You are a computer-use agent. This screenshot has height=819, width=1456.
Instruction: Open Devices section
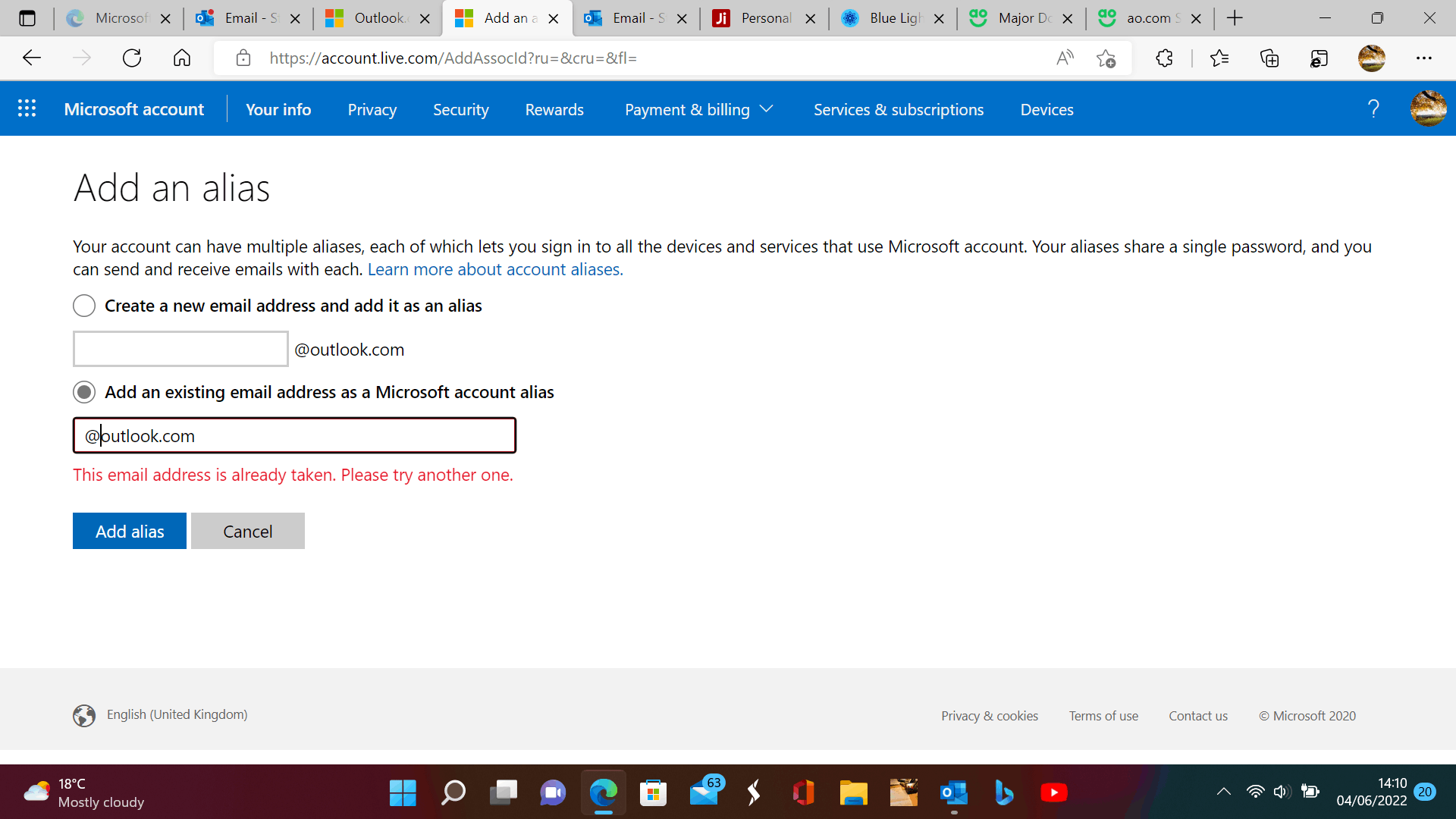pyautogui.click(x=1047, y=109)
